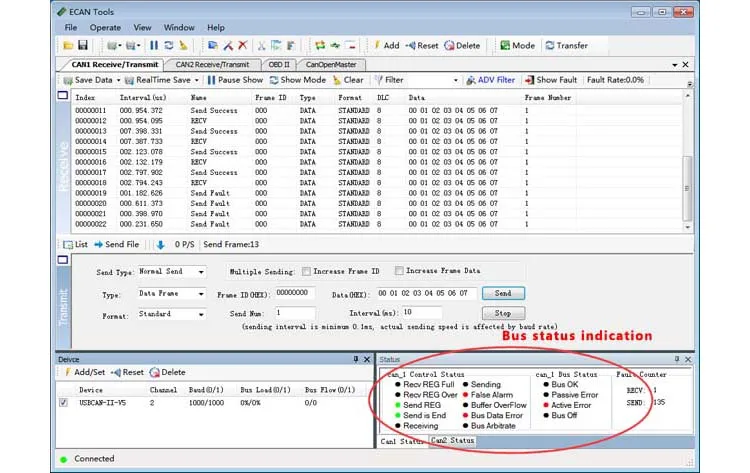Viewport: 750px width, 473px height.
Task: Click the Show Fault flag icon
Action: (530, 80)
